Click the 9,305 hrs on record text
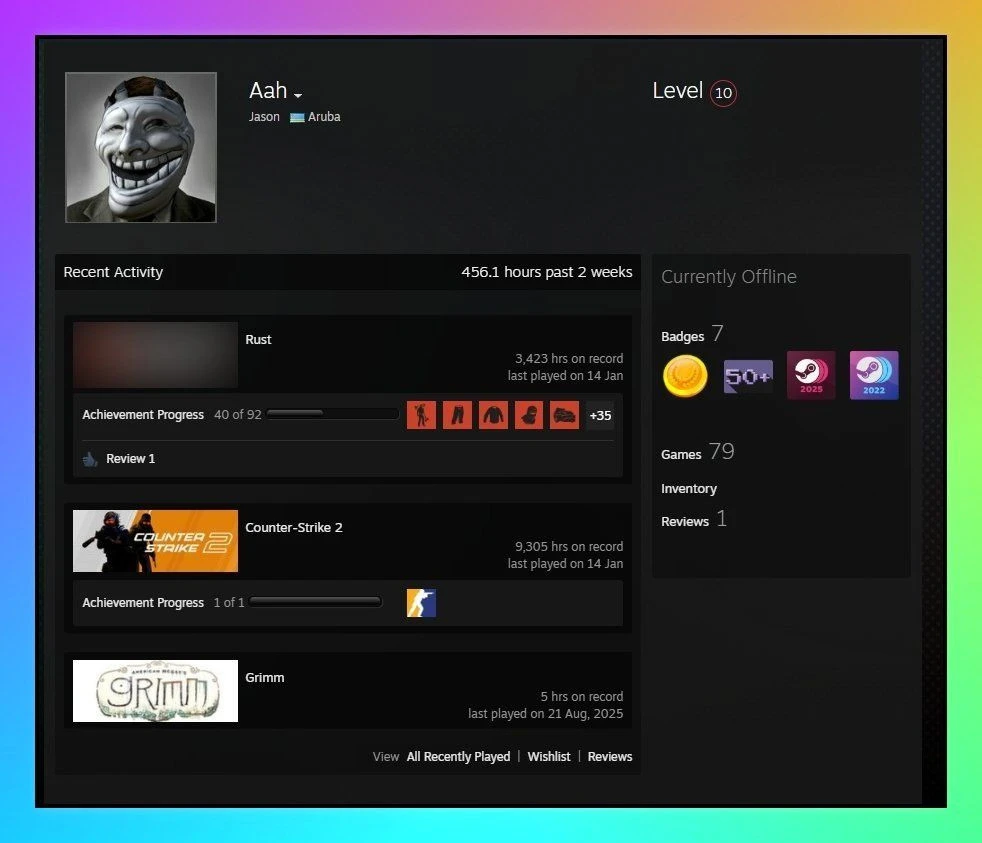 click(x=569, y=547)
